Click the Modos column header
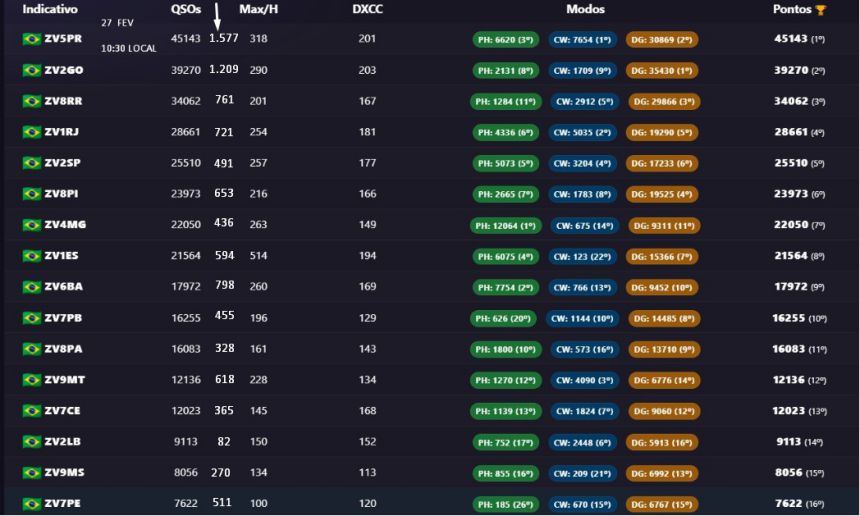Image resolution: width=860 pixels, height=516 pixels. 585,9
